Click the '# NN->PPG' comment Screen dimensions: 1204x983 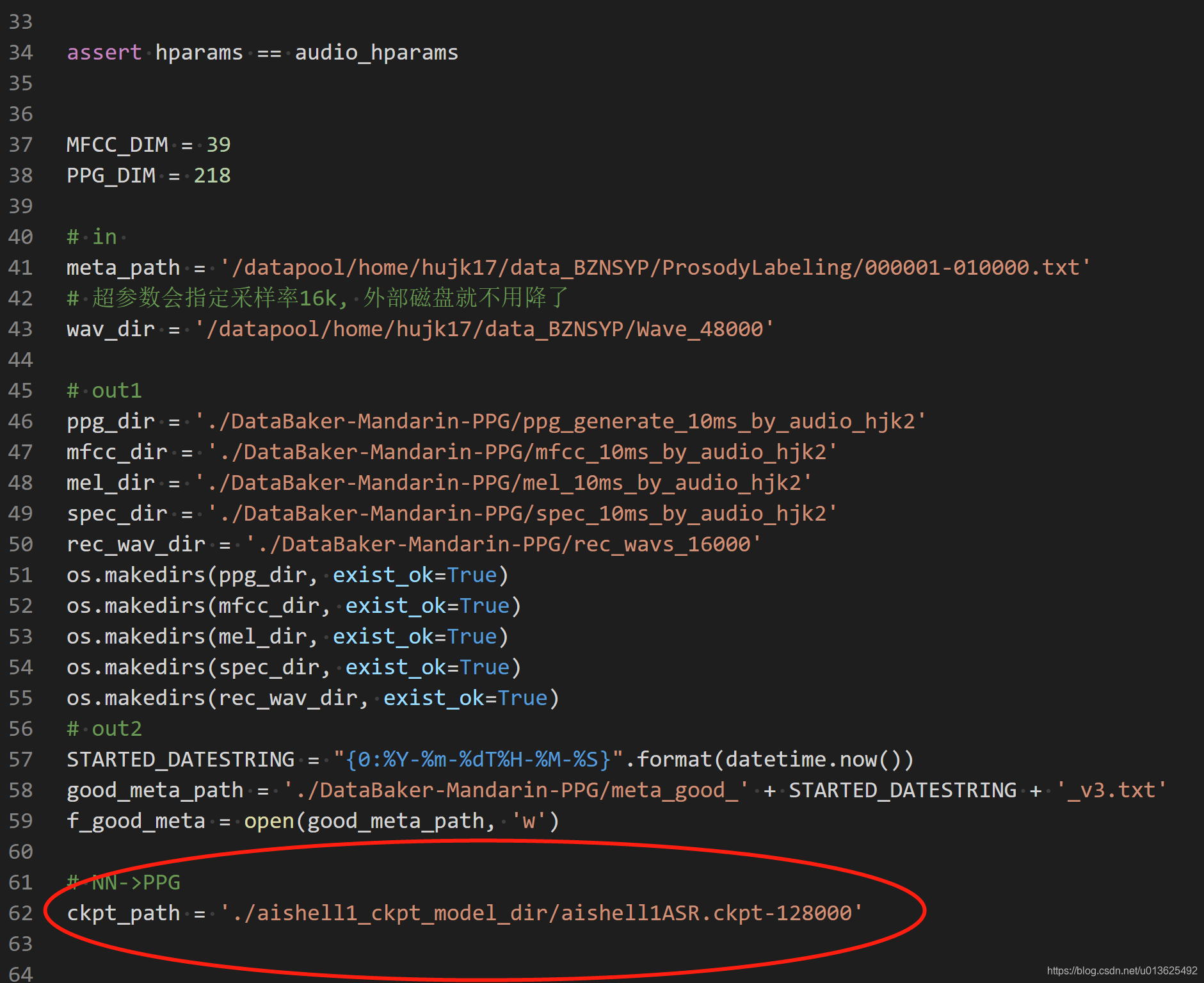click(124, 882)
